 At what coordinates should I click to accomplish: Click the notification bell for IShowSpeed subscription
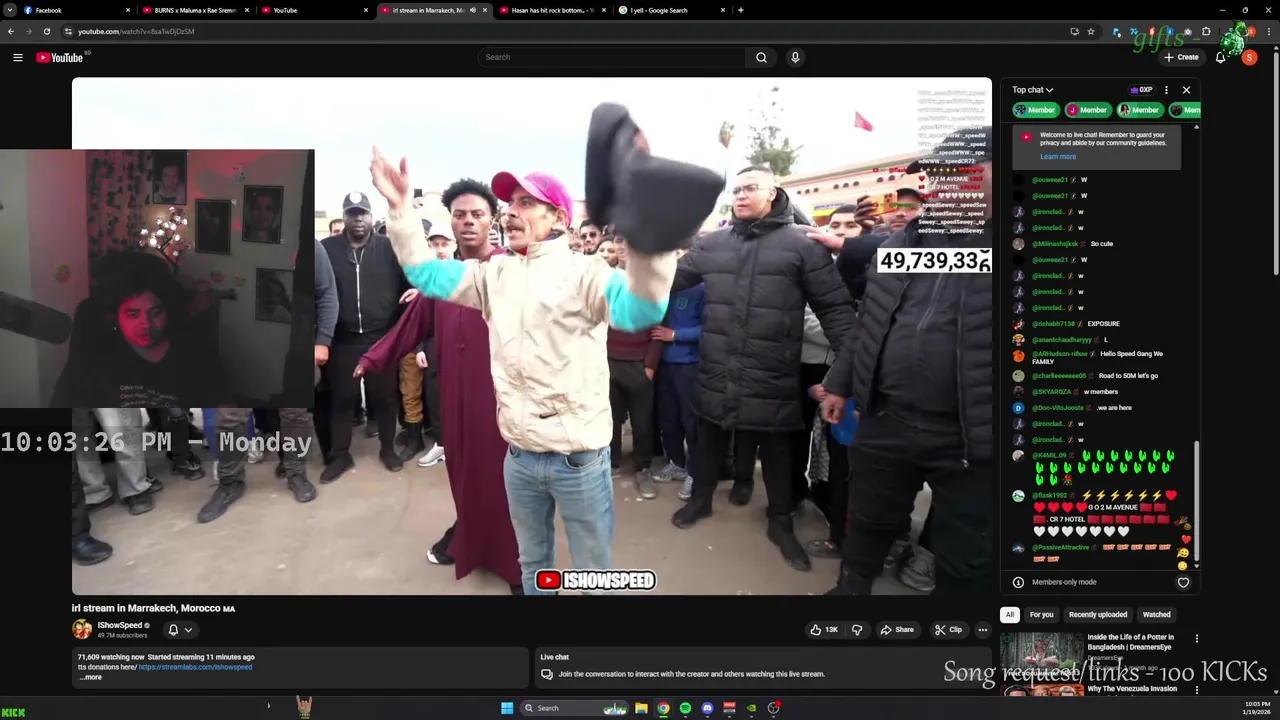[173, 630]
